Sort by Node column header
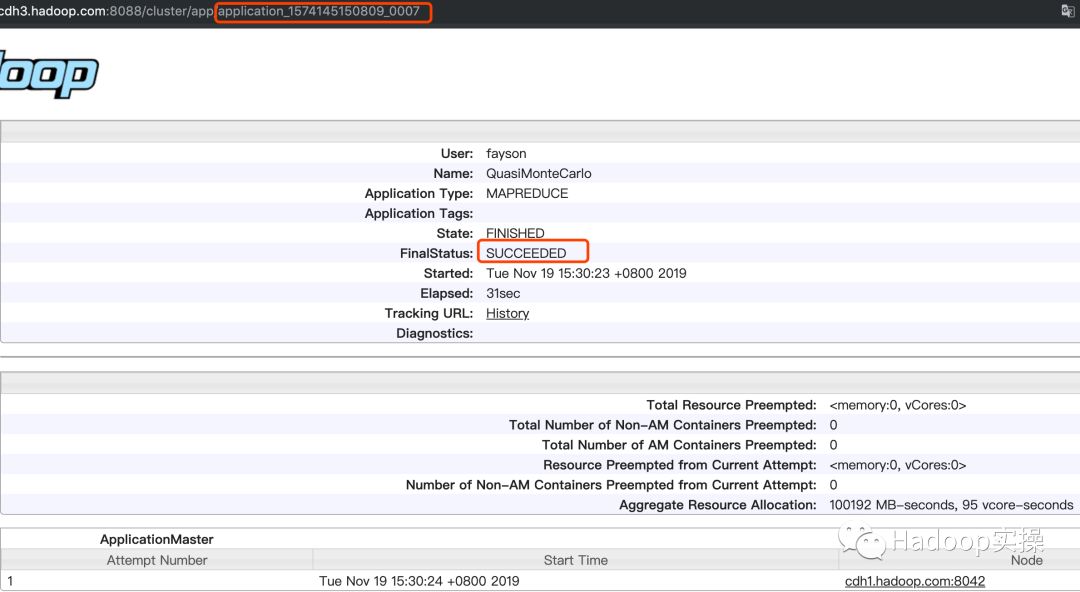This screenshot has height=592, width=1080. pos(1026,560)
